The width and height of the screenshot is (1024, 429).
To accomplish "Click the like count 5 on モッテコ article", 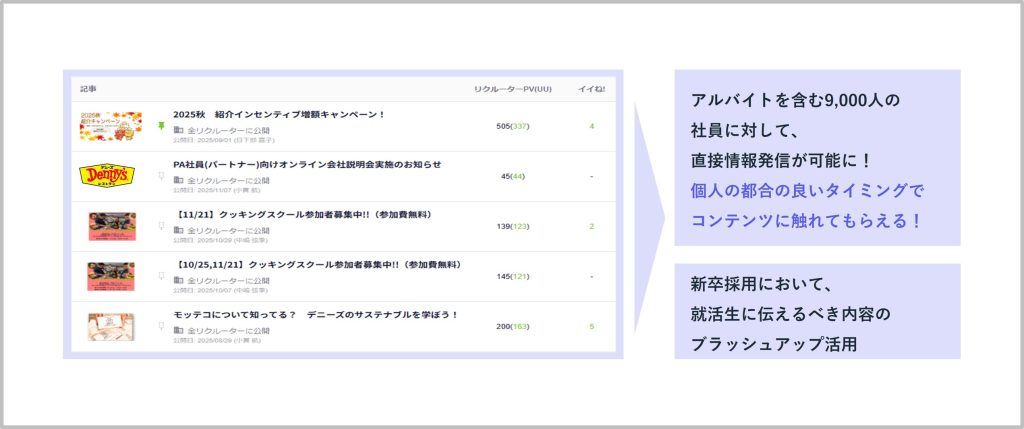I will pos(592,326).
